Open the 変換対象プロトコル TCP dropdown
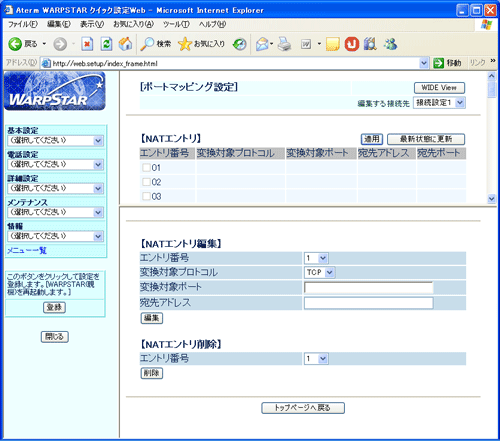 319,272
